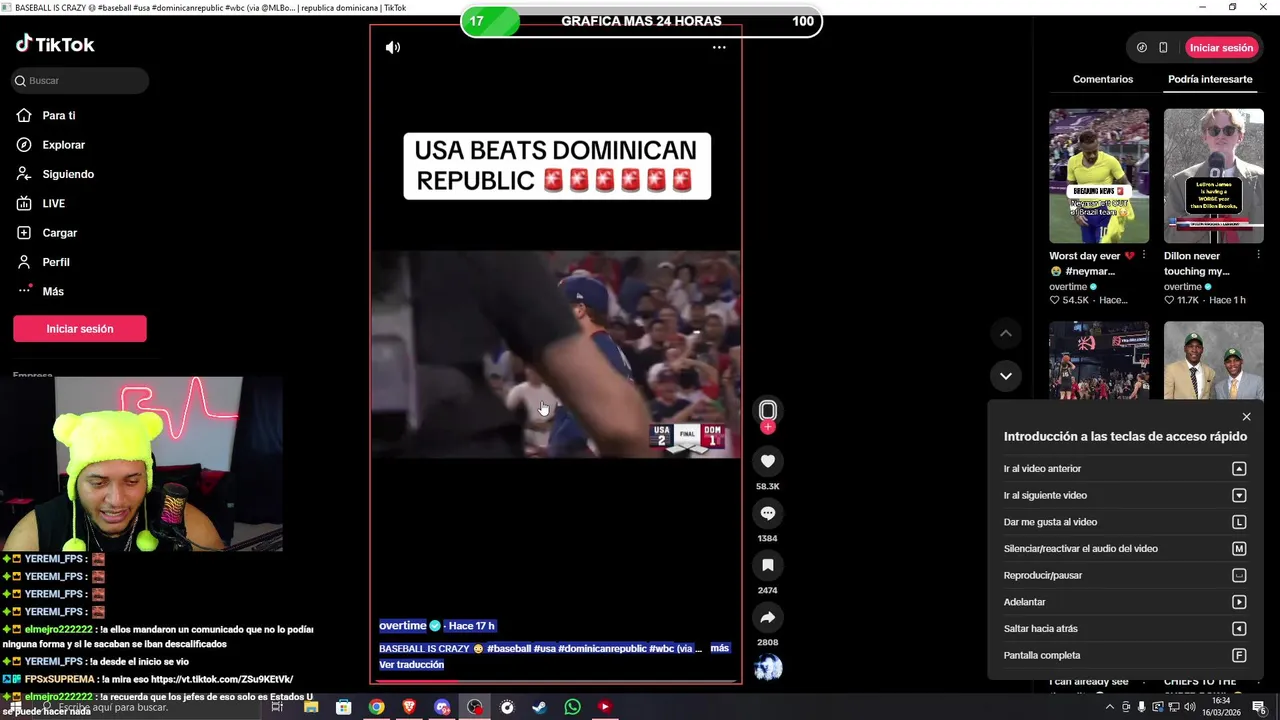Go to previous video up chevron

tap(1006, 333)
